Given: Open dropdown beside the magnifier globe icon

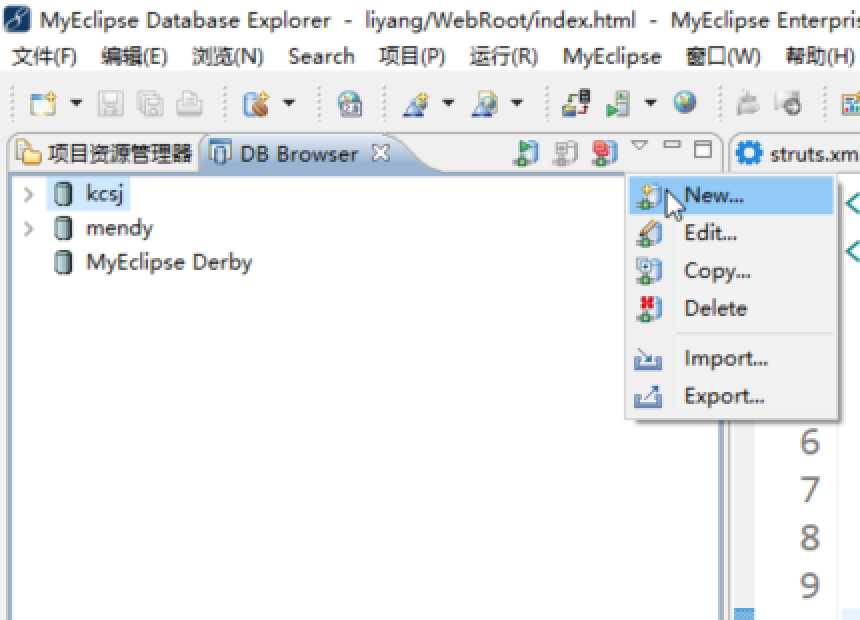Looking at the screenshot, I should point(517,103).
